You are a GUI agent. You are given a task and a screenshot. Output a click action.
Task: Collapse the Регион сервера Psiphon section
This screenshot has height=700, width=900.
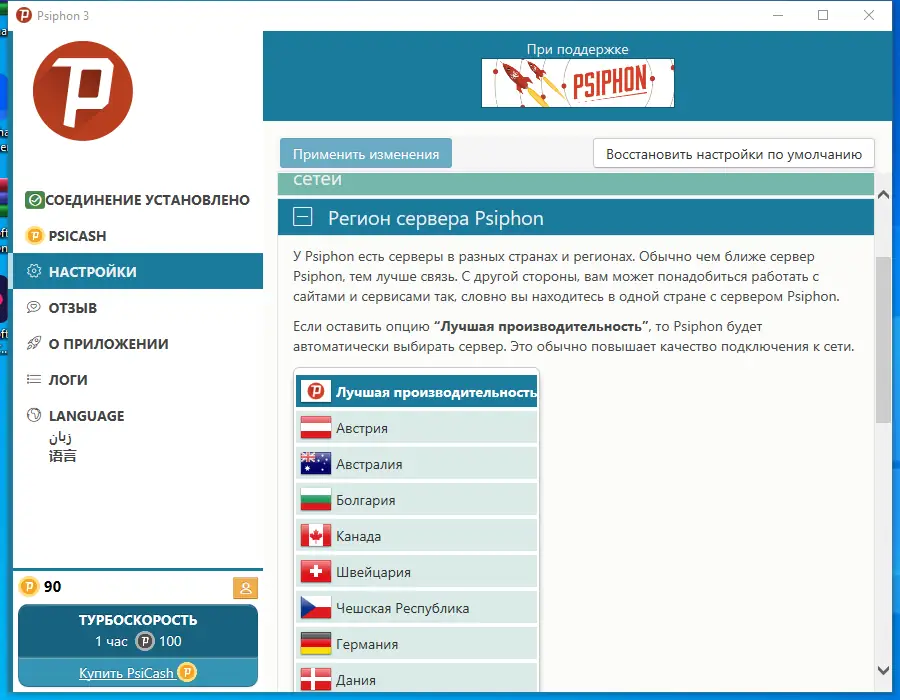(x=302, y=217)
